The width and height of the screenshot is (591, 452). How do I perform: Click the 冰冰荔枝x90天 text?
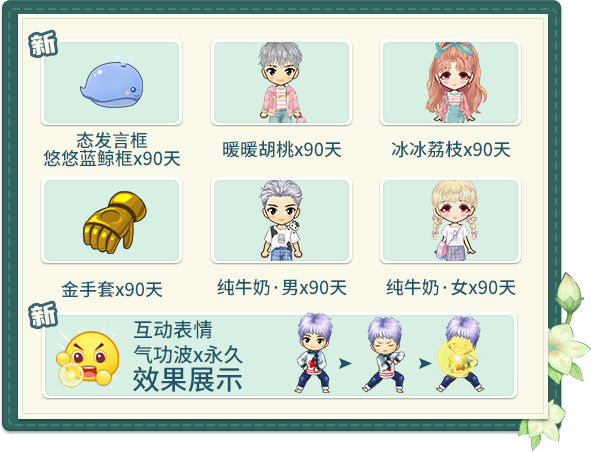click(451, 150)
